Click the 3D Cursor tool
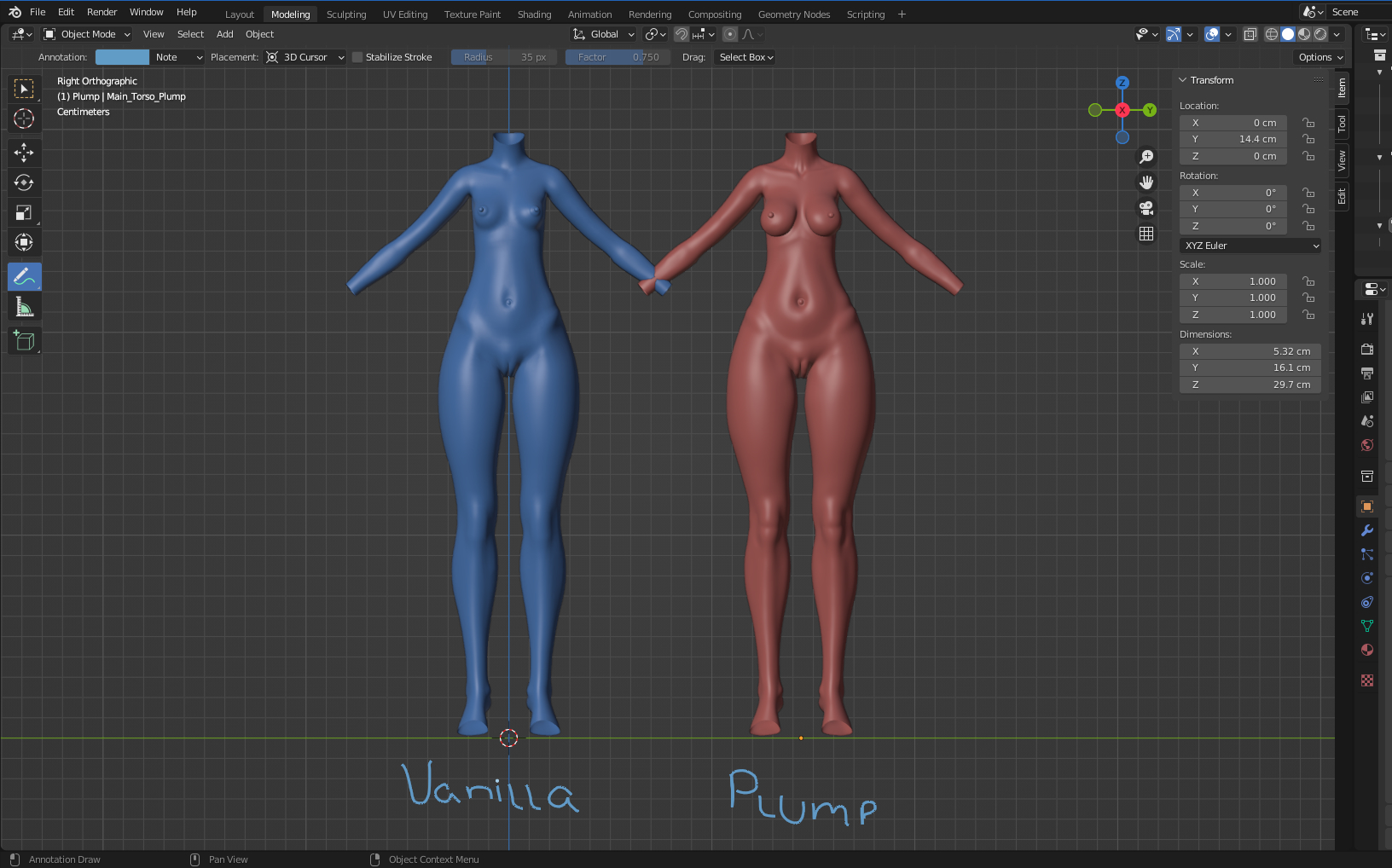 click(24, 119)
